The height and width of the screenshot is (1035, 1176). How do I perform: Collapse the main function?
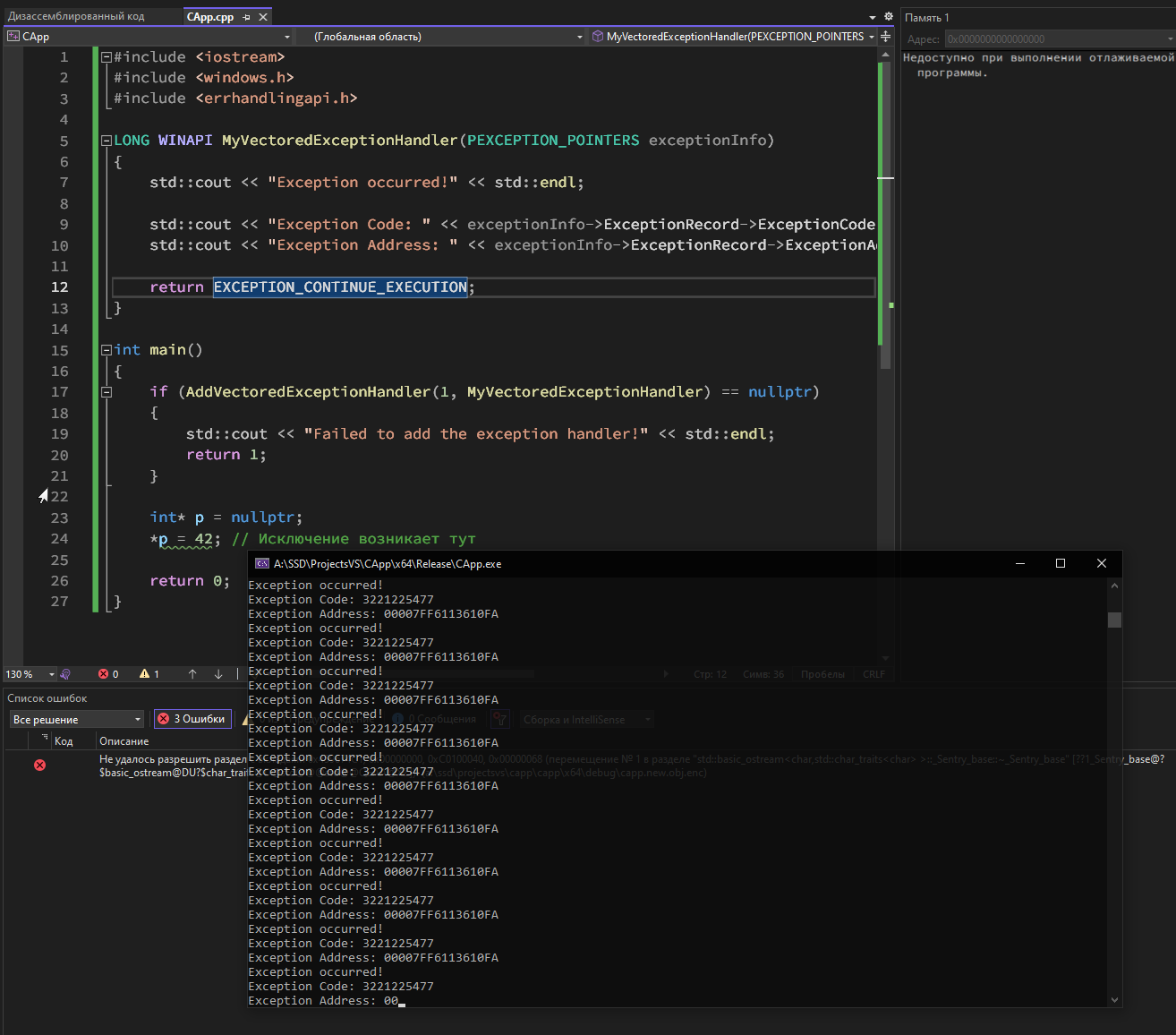(x=107, y=350)
